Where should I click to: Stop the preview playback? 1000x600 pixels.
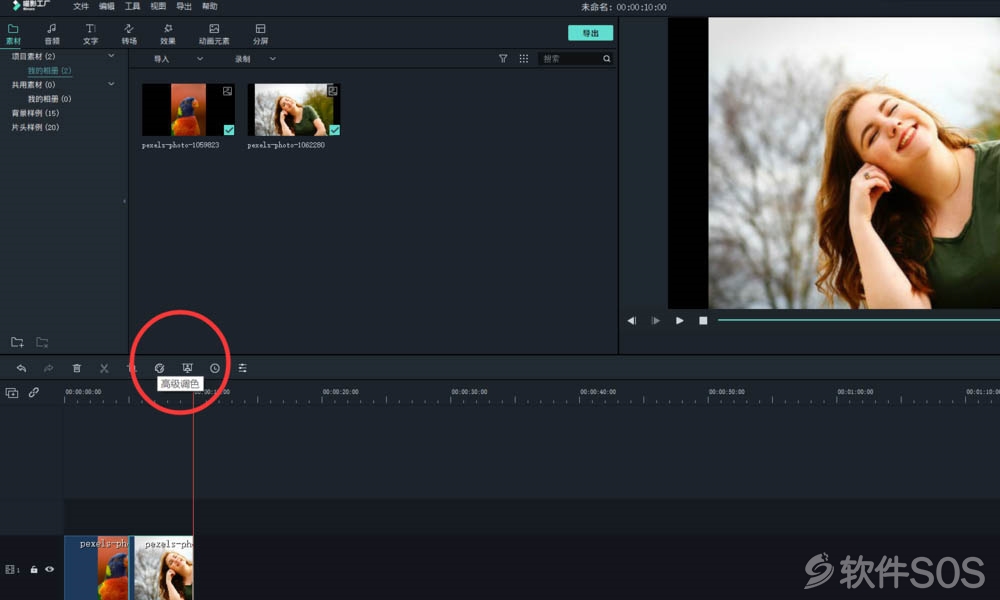pyautogui.click(x=703, y=321)
